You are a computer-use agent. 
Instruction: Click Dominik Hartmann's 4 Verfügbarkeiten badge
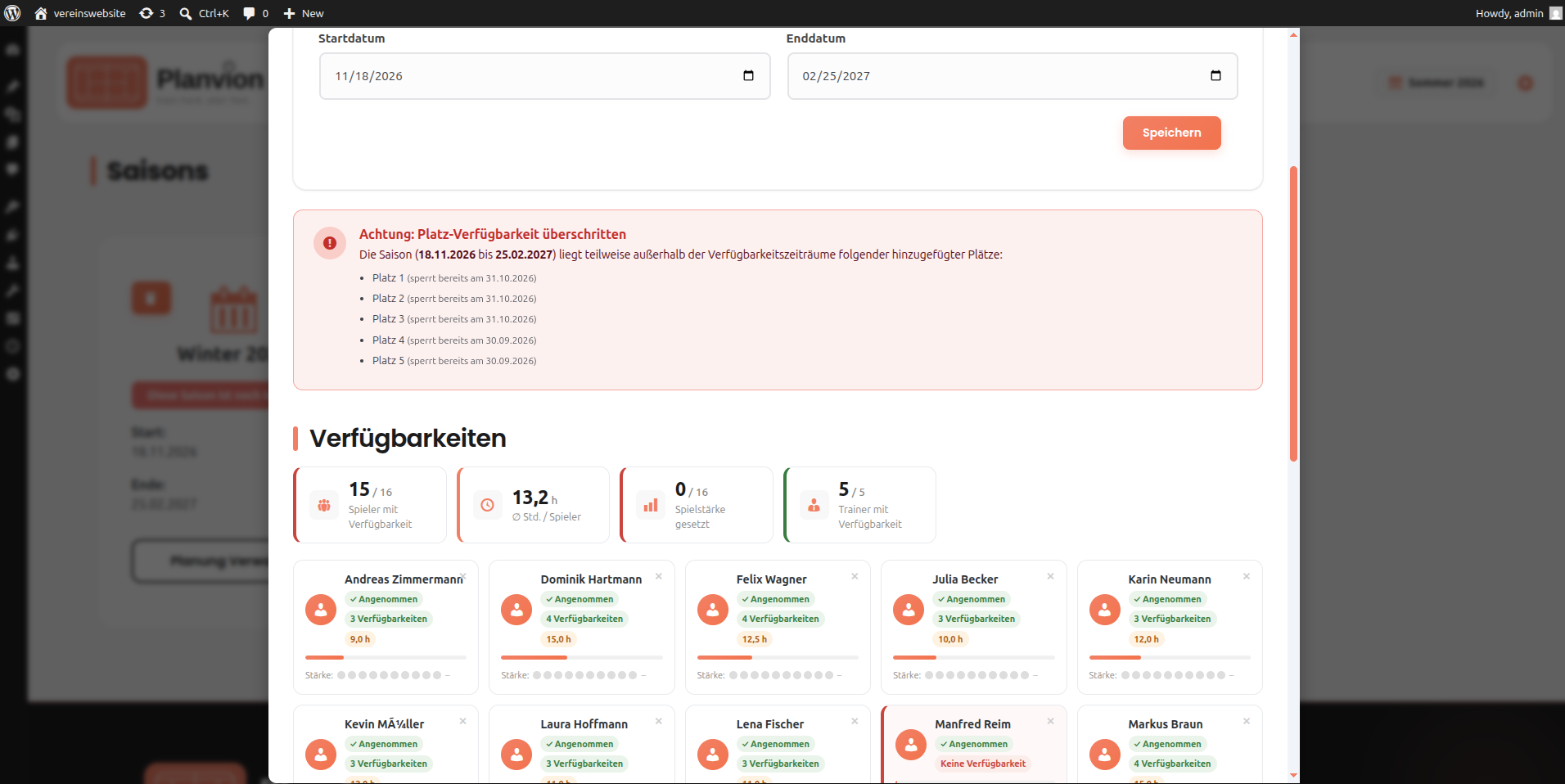coord(584,619)
